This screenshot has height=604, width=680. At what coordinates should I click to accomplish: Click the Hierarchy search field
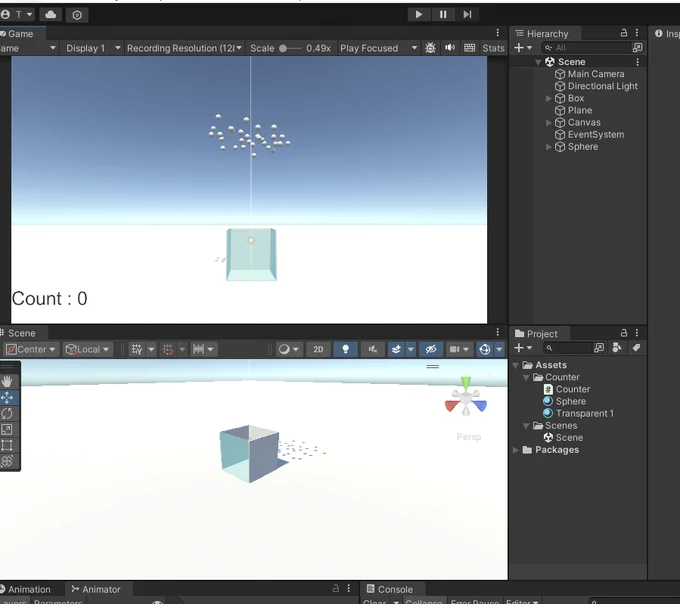(586, 48)
